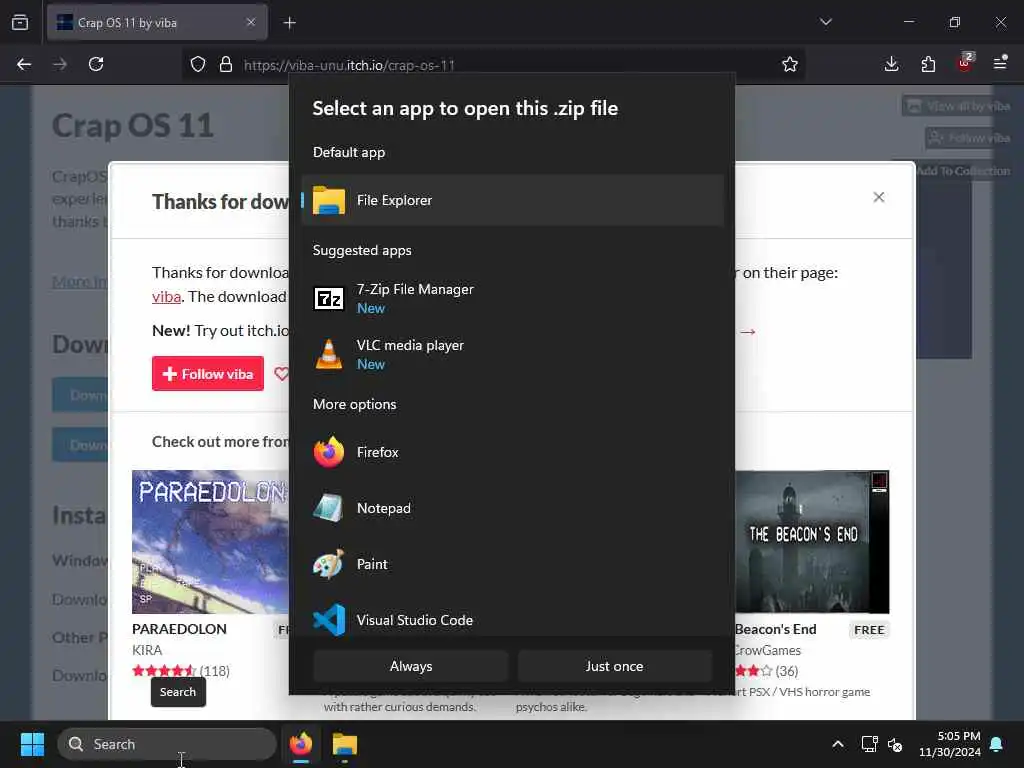Select Visual Studio Code option
The image size is (1024, 768).
click(x=512, y=620)
